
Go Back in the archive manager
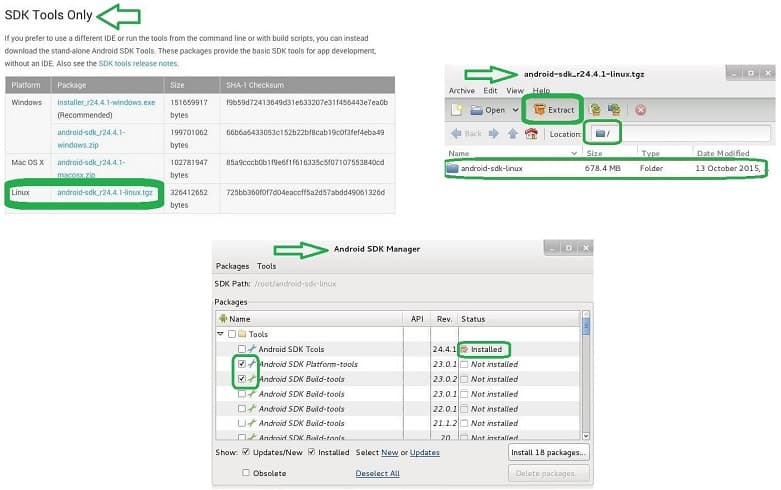(x=466, y=133)
